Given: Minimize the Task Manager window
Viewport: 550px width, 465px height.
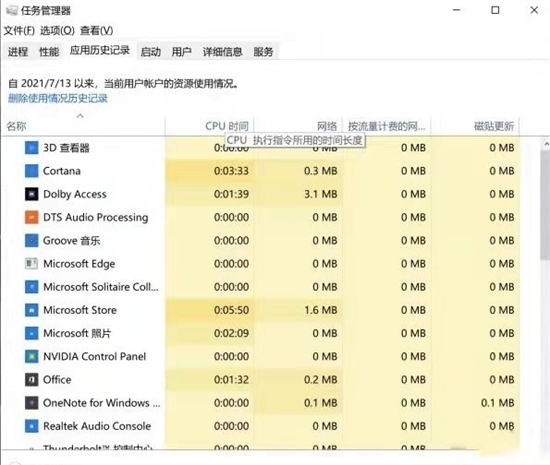Looking at the screenshot, I should 456,10.
